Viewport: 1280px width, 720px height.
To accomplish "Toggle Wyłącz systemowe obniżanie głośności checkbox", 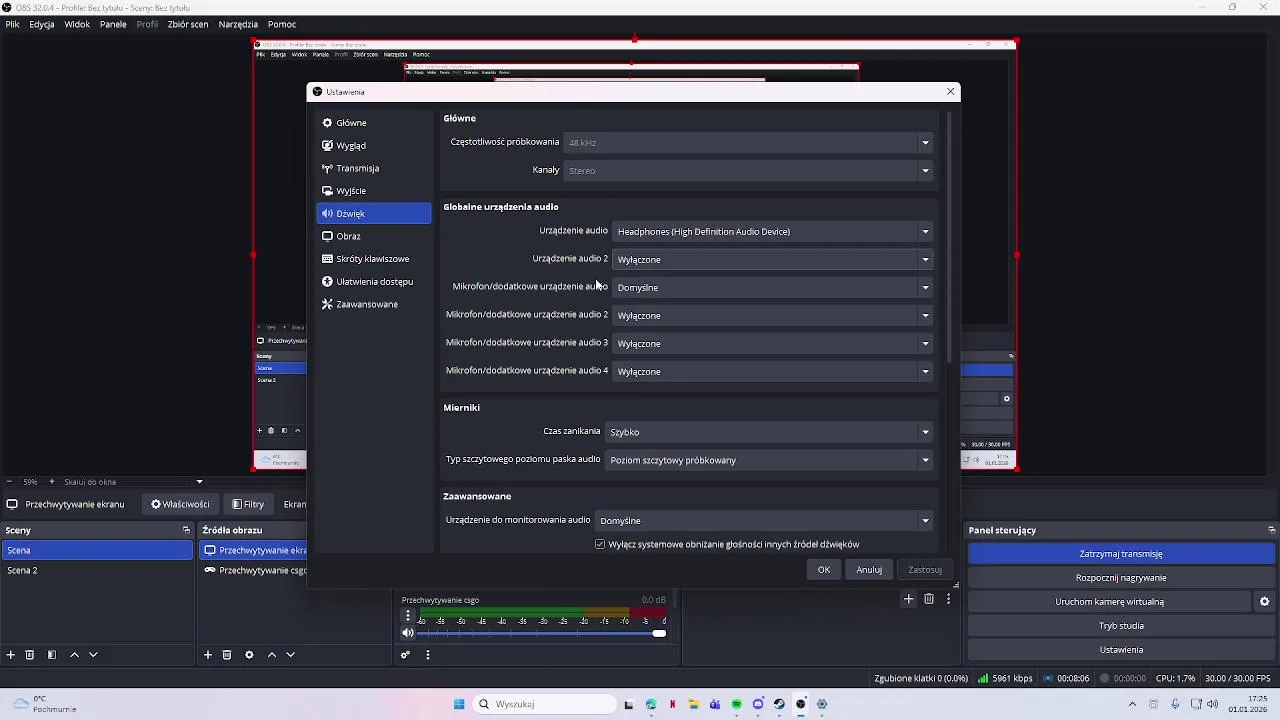I will tap(600, 544).
